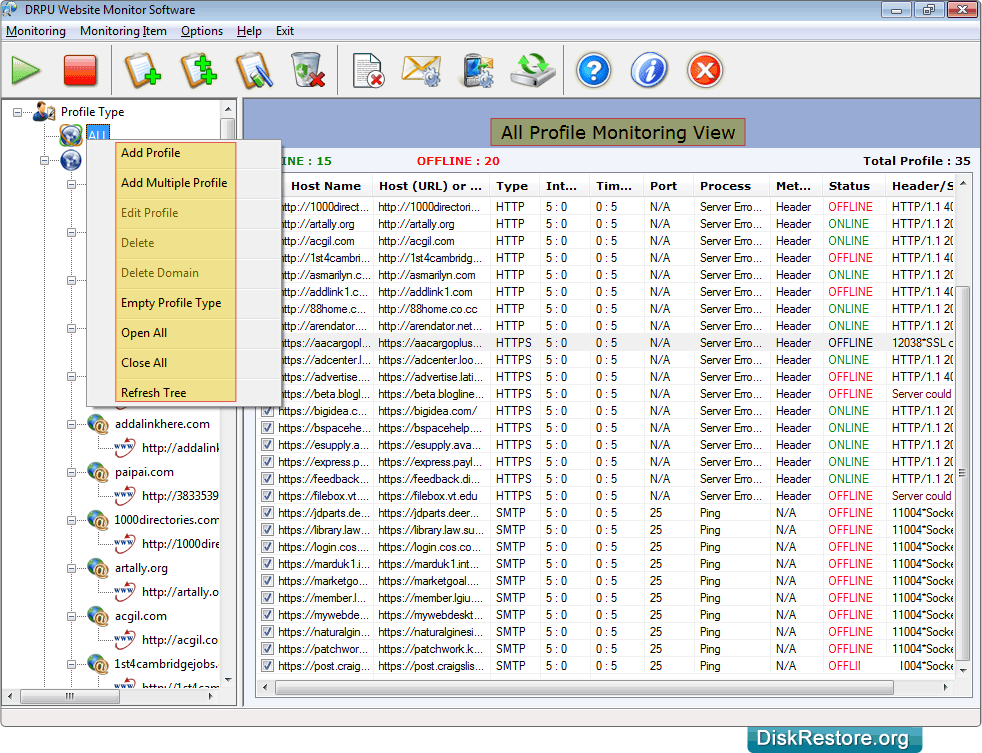Collapse the 1st4cambridgejobs tree node
This screenshot has height=753, width=982.
(x=71, y=664)
